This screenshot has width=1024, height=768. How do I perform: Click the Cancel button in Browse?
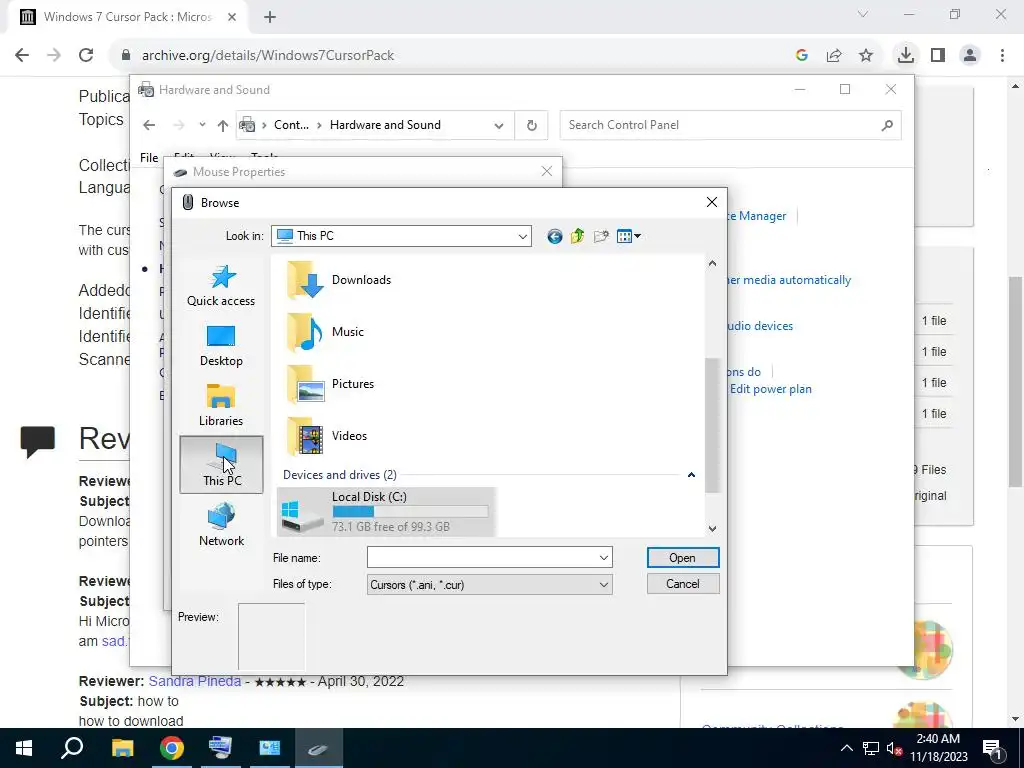point(682,584)
